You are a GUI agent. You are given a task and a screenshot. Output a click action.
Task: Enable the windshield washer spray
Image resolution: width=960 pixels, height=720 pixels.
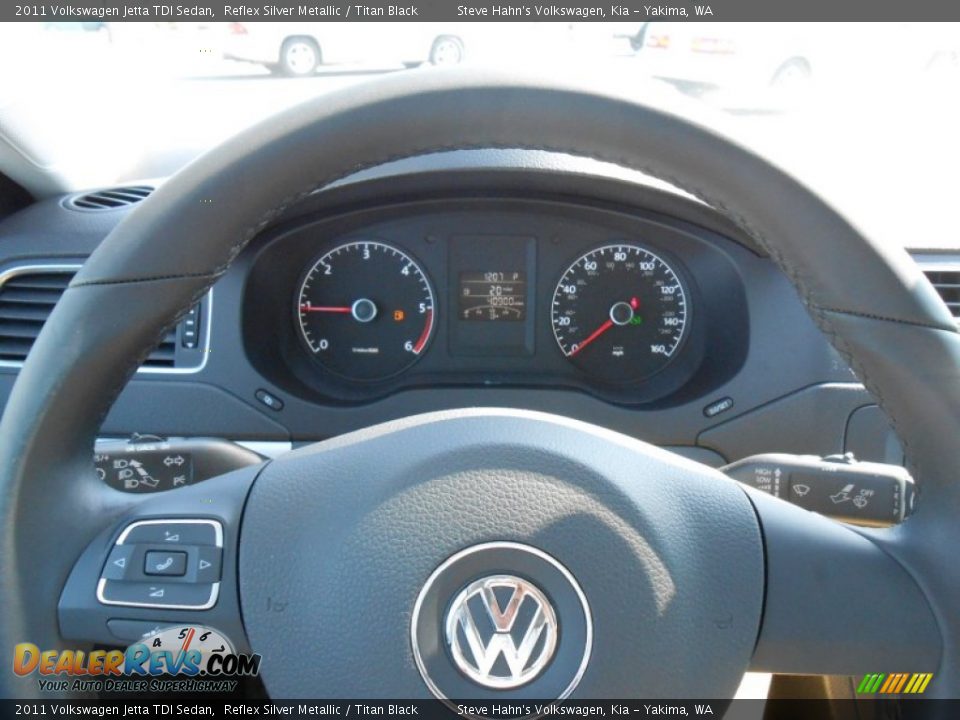(842, 497)
